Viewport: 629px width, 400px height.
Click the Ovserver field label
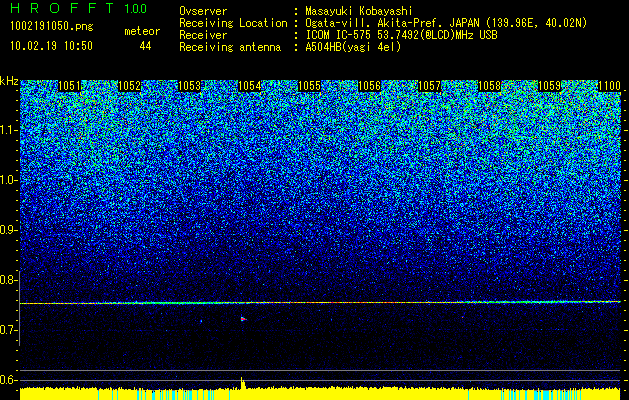[203, 11]
